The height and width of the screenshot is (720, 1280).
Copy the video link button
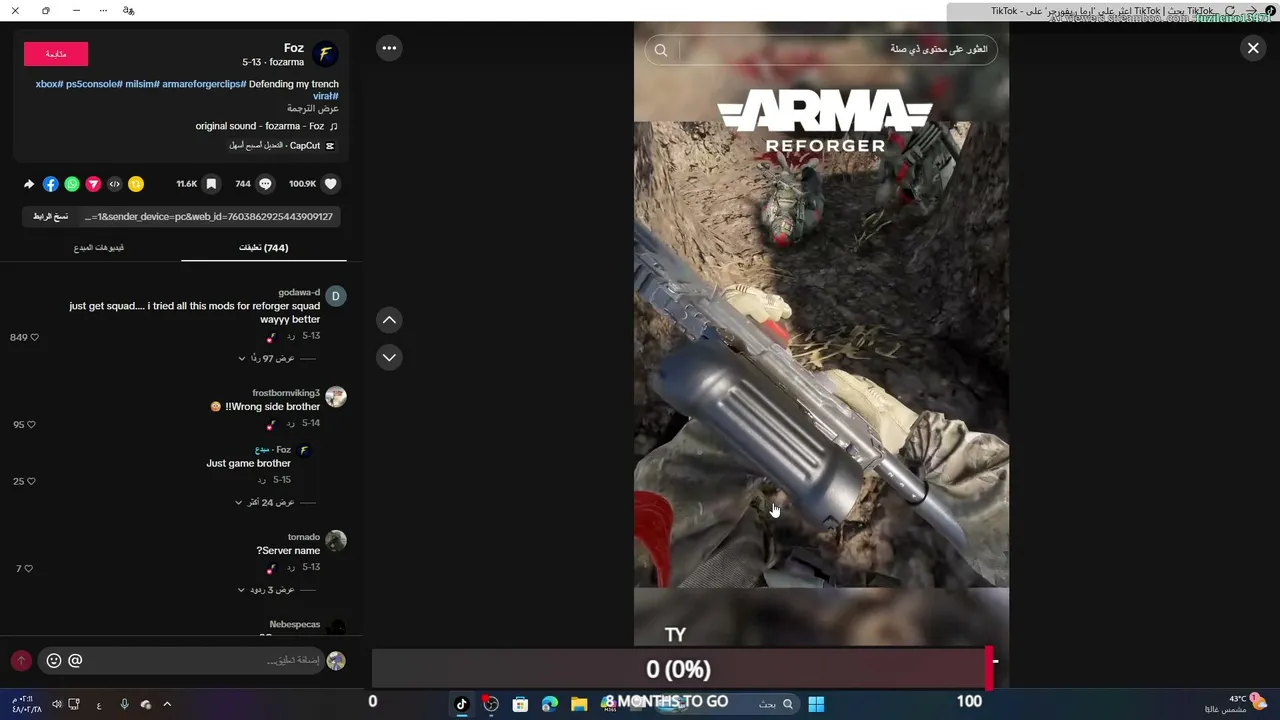51,217
